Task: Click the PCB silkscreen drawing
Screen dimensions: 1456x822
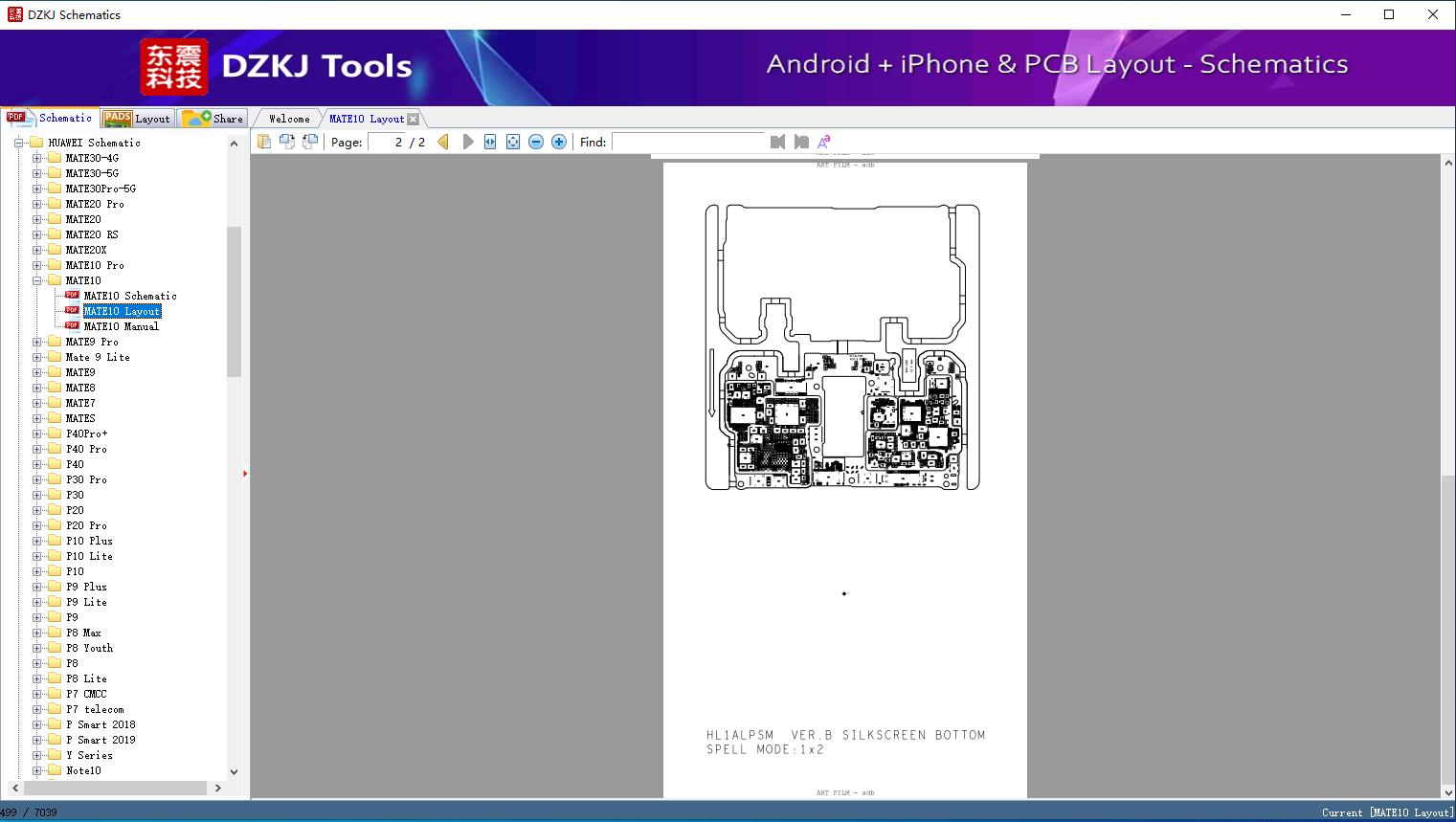Action: coord(842,346)
